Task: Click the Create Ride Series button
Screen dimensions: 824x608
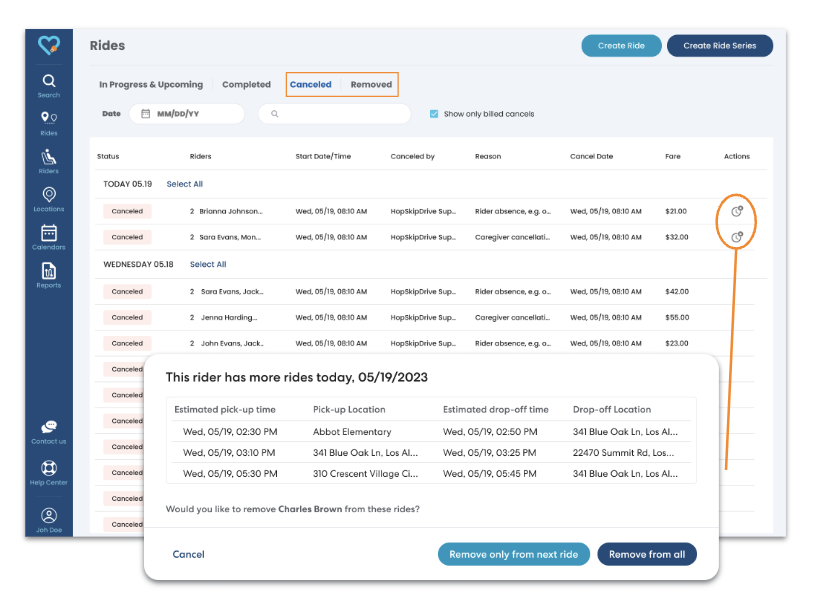Action: pos(719,45)
